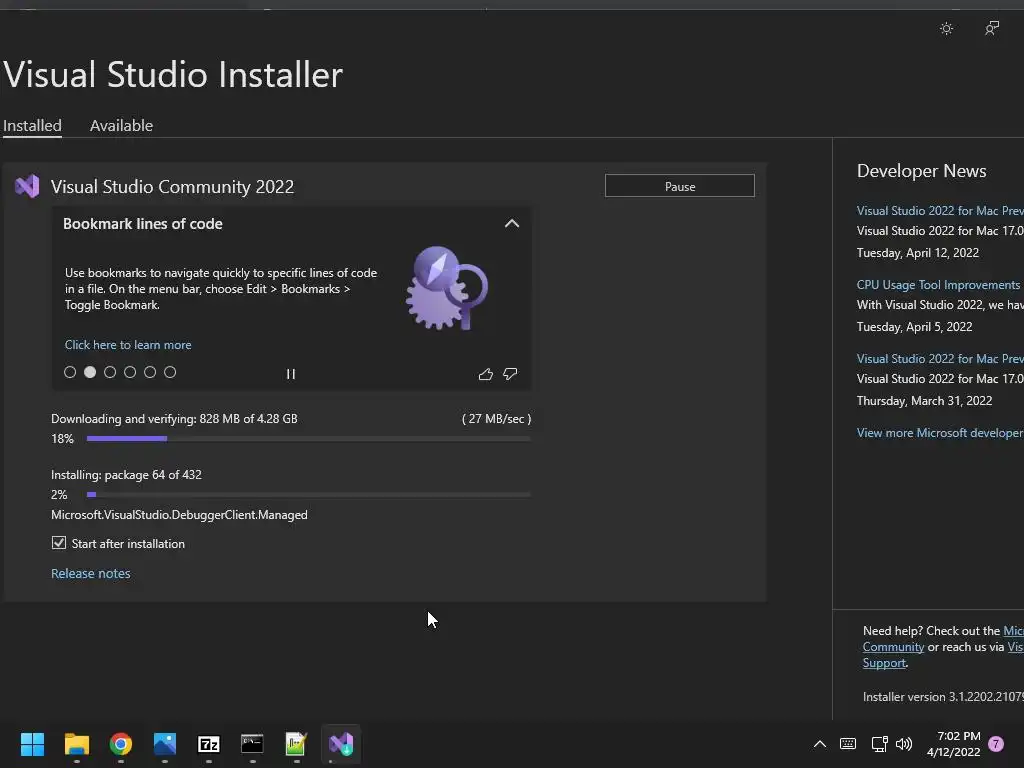Select the first tip carousel dot

coord(70,372)
